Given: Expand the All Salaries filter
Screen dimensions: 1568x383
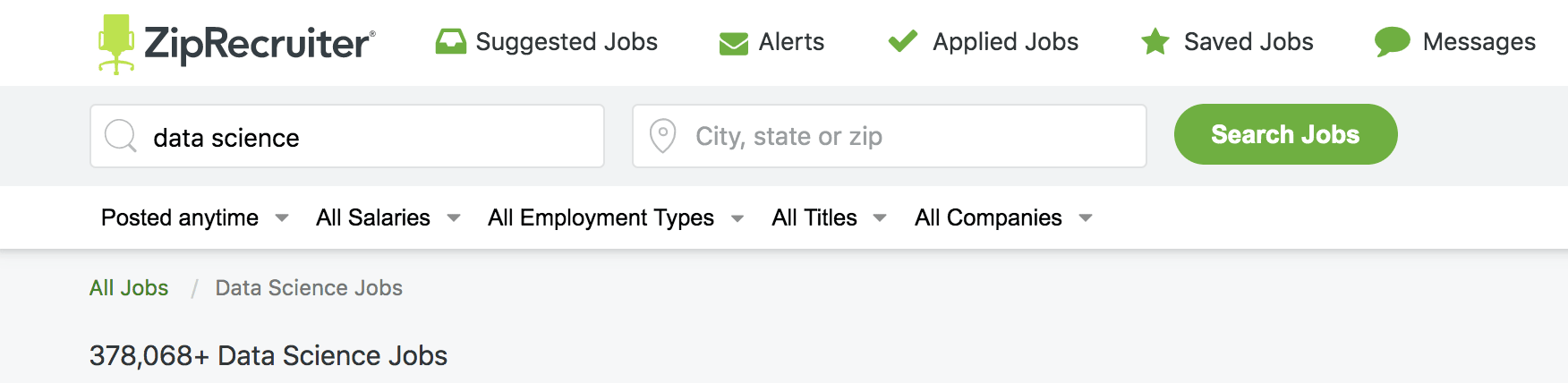Looking at the screenshot, I should tap(388, 217).
